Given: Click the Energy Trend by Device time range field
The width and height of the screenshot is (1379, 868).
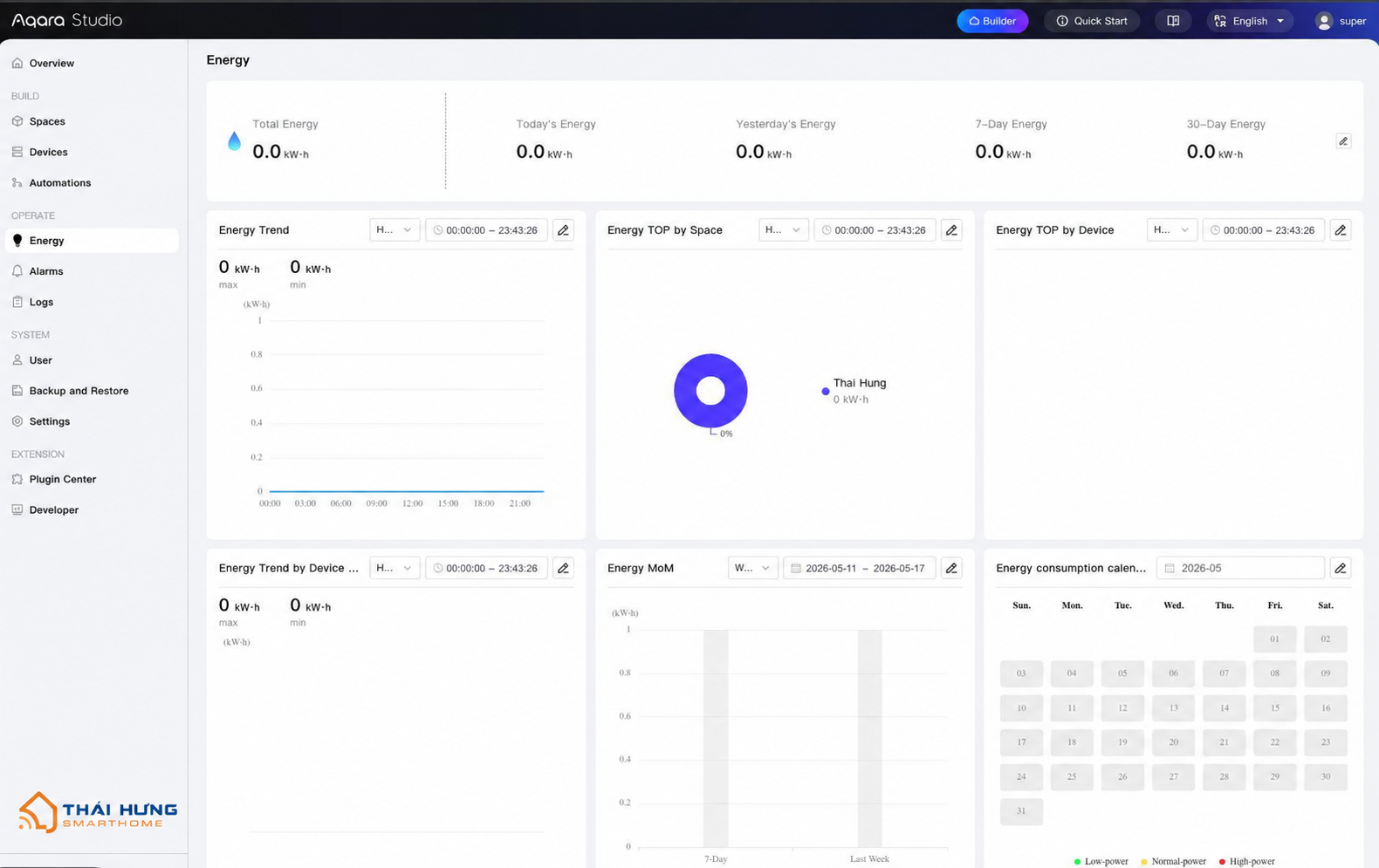Looking at the screenshot, I should click(486, 568).
